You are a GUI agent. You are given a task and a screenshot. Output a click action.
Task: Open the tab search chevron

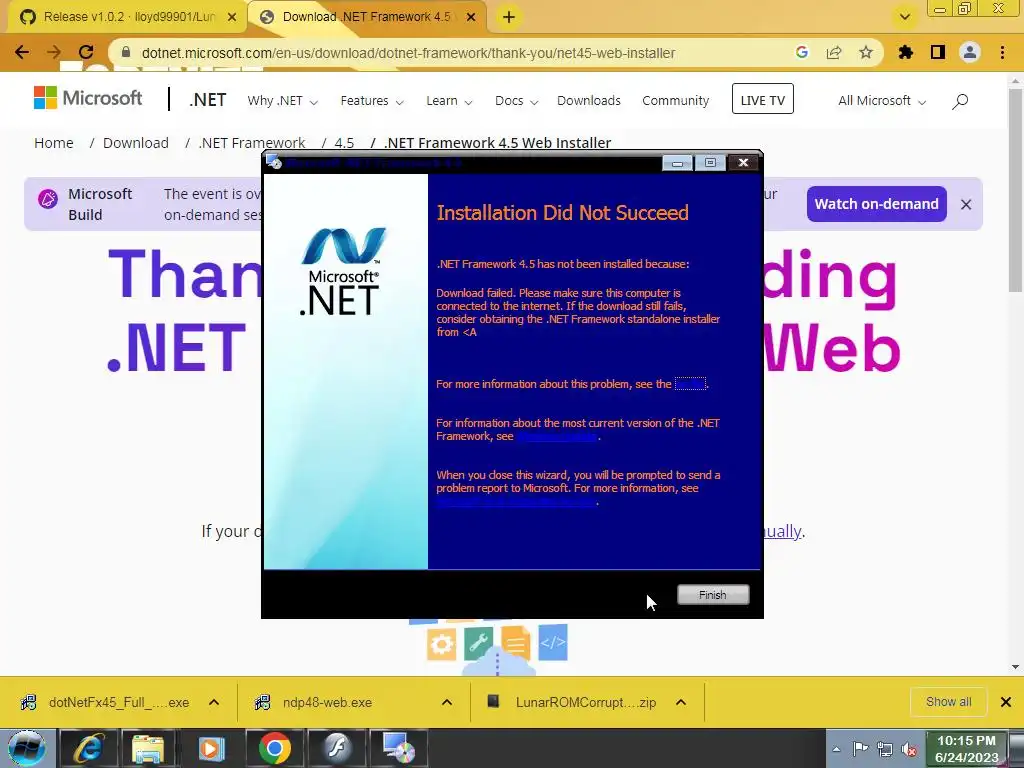[904, 17]
